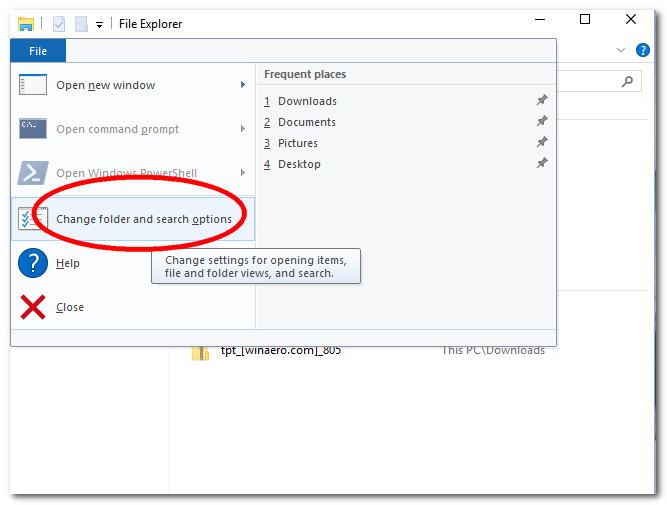Click the command prompt icon
The image size is (667, 505).
point(33,128)
